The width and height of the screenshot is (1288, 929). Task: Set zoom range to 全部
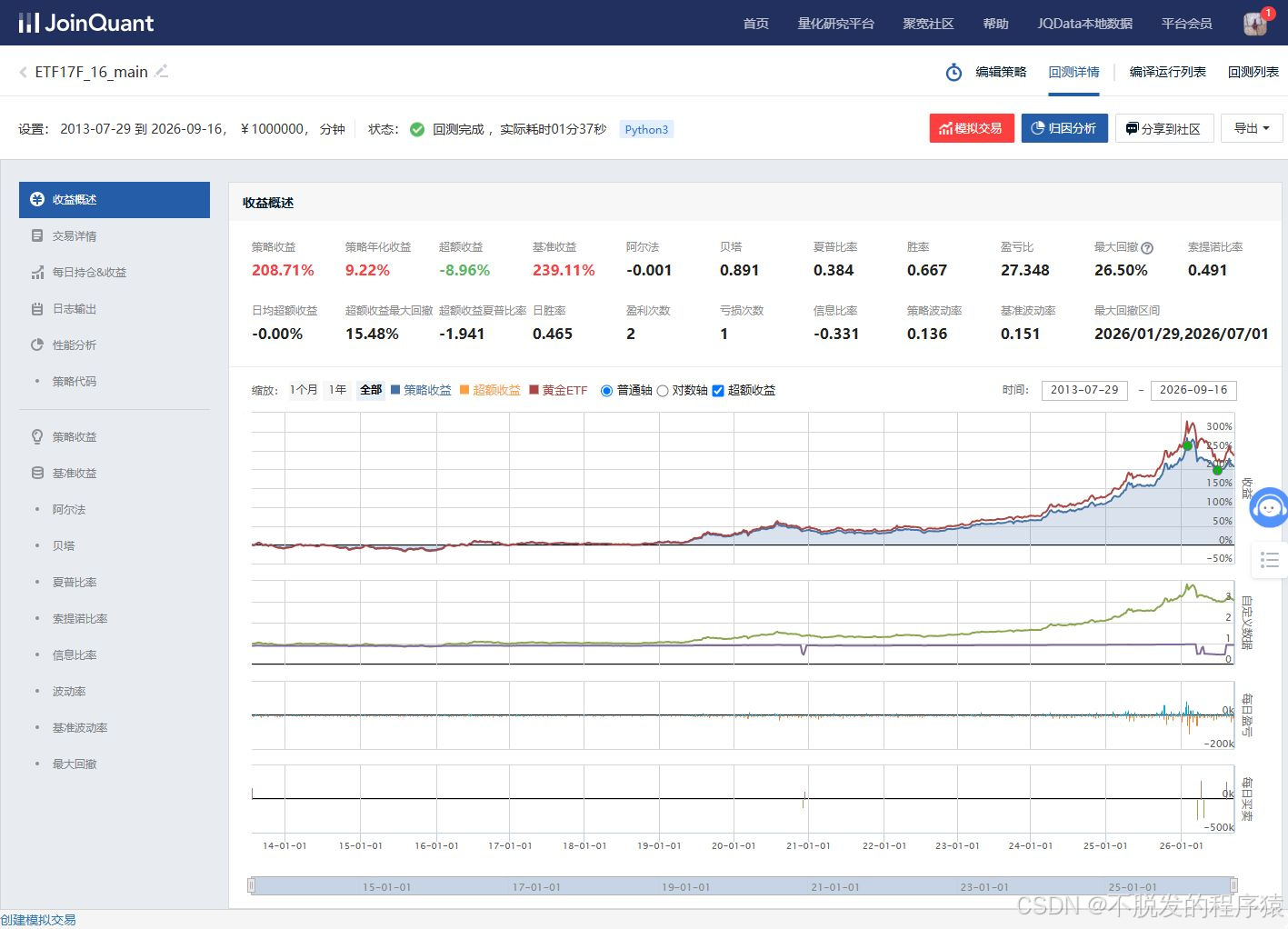pos(371,390)
